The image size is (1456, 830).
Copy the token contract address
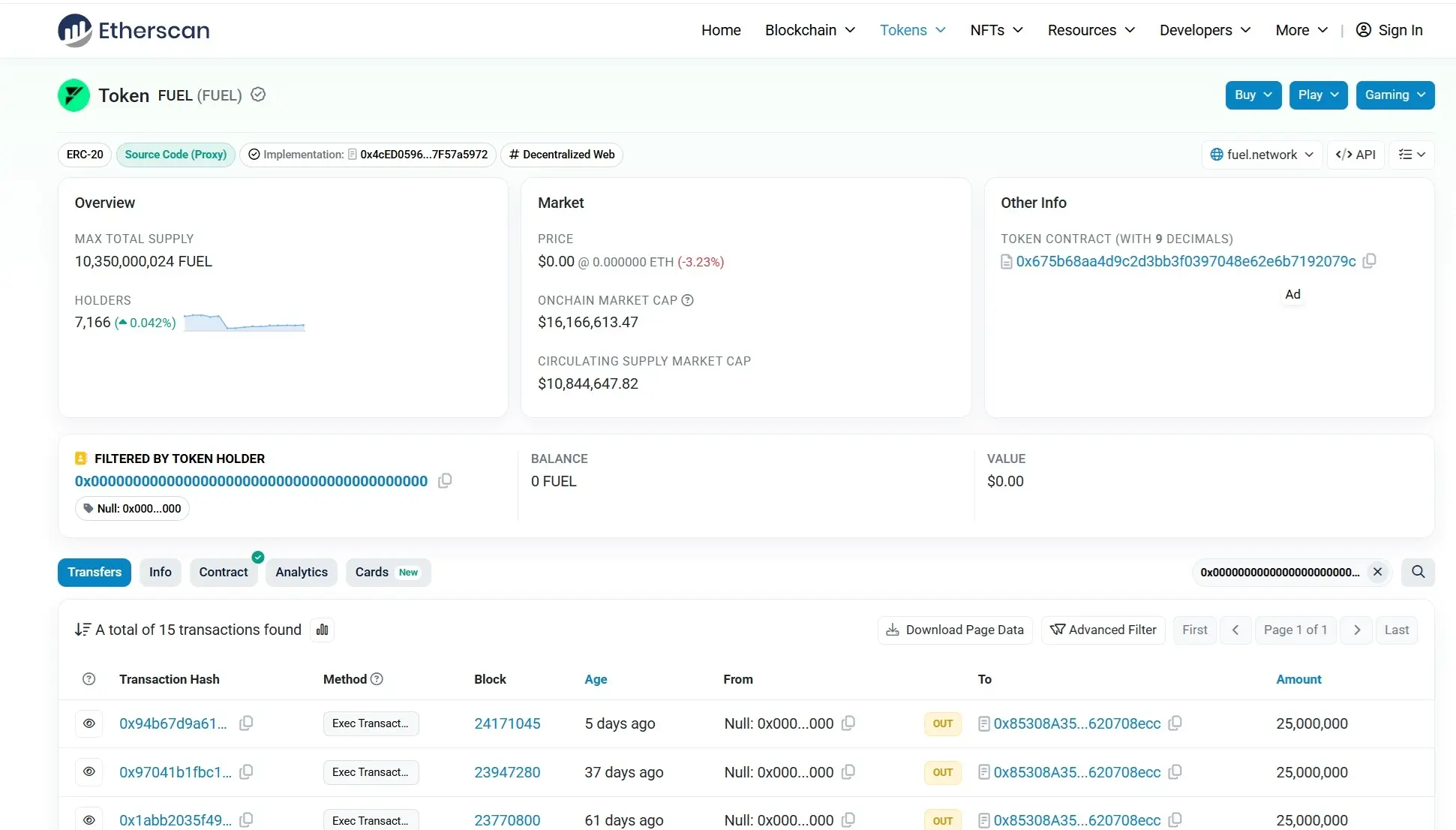coord(1369,261)
